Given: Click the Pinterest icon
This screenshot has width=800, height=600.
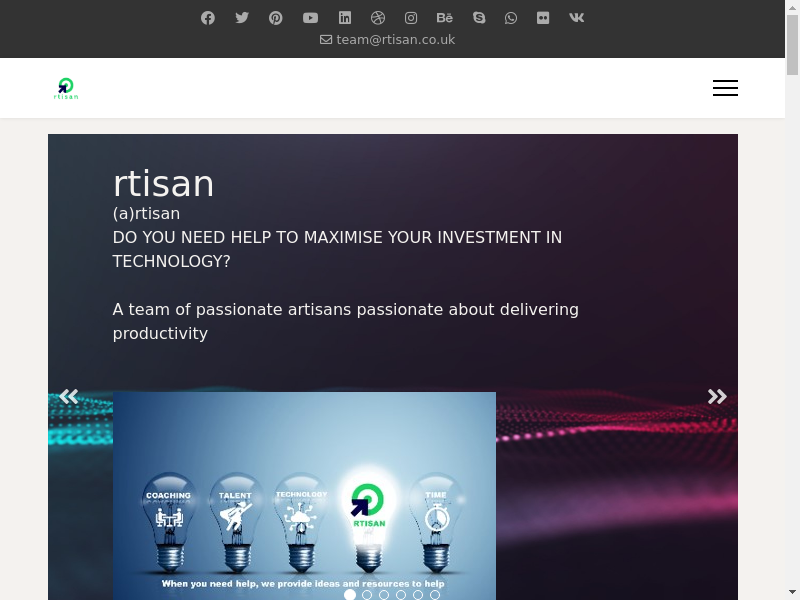Looking at the screenshot, I should (276, 18).
